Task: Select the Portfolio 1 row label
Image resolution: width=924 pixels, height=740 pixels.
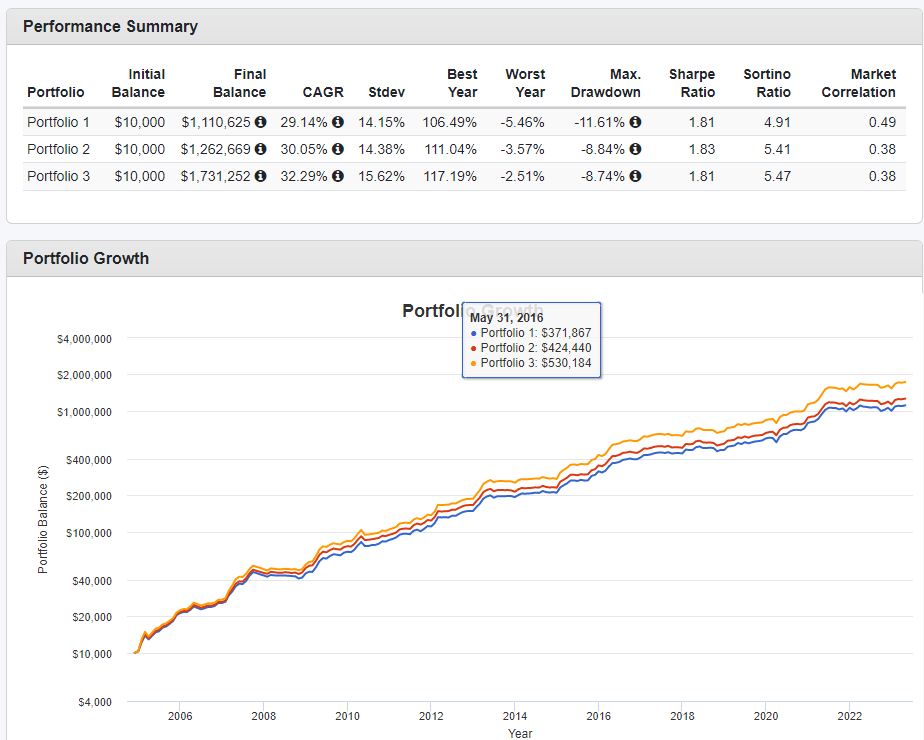Action: click(x=58, y=123)
